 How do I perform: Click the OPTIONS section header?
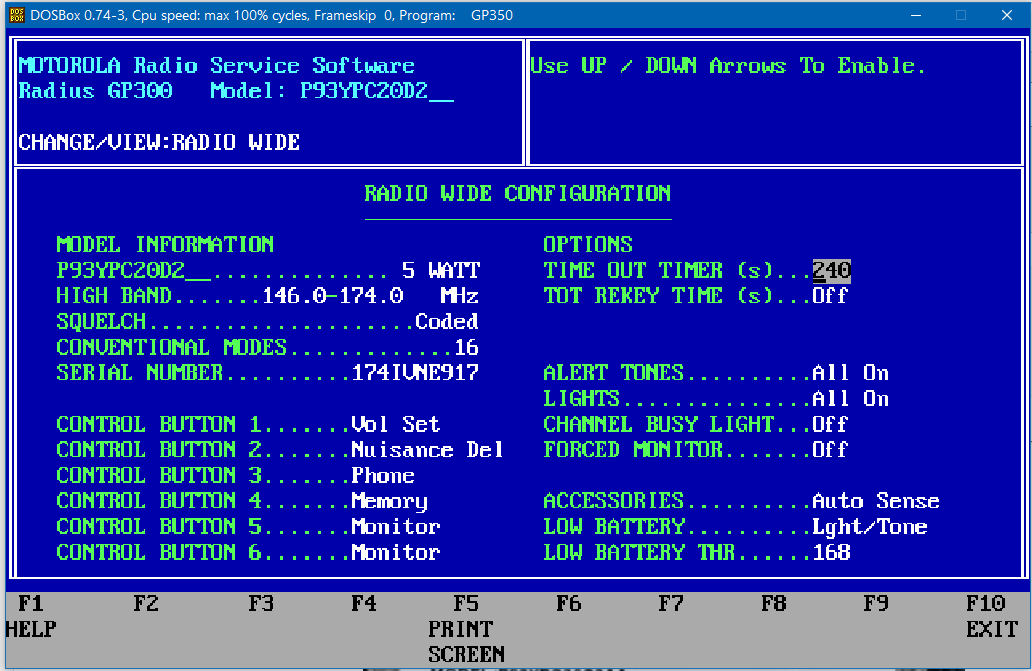588,245
